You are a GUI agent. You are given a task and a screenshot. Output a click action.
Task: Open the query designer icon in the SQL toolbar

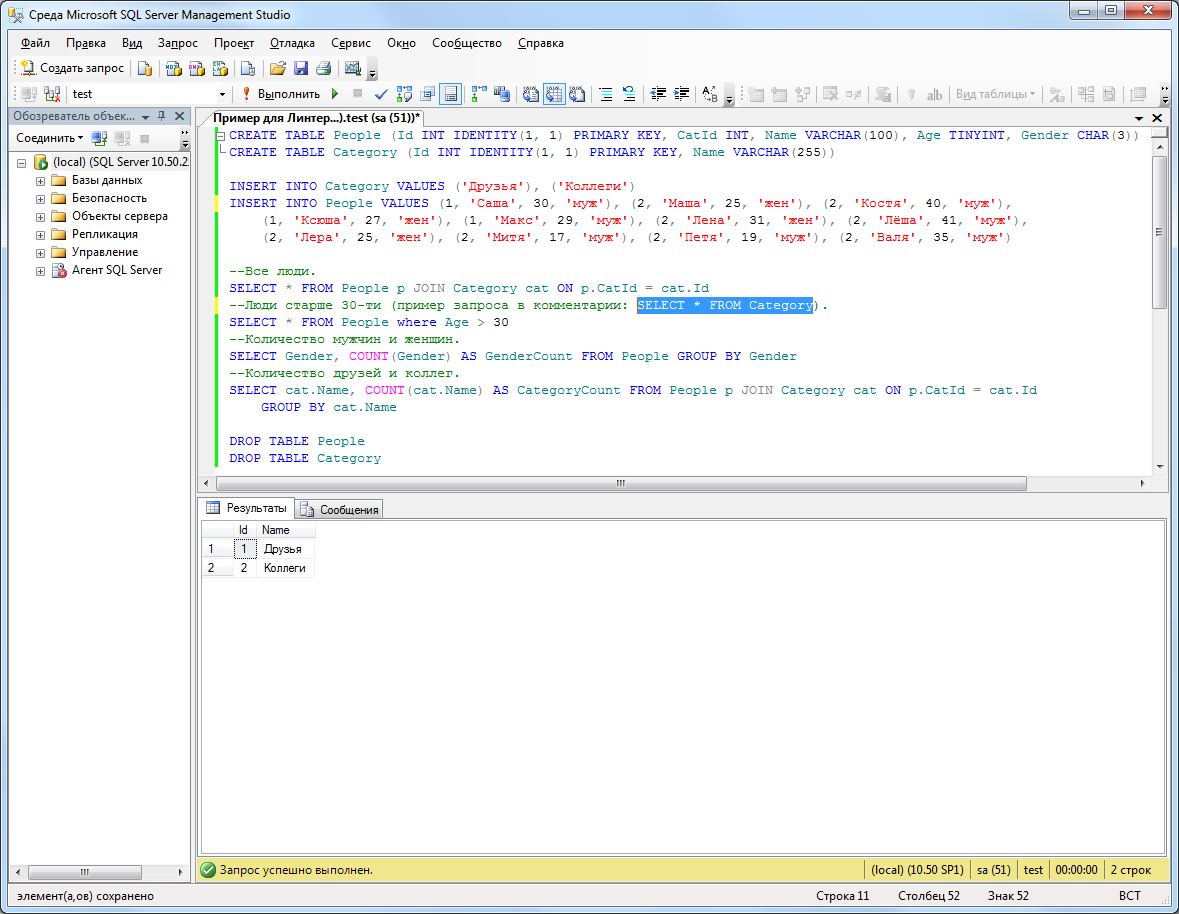(427, 94)
